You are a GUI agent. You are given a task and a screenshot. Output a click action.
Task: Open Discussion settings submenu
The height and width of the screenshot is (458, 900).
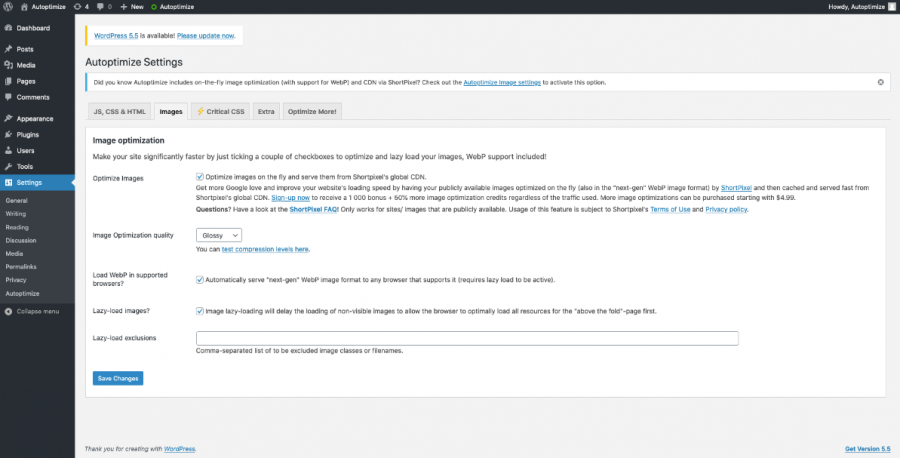[21, 240]
